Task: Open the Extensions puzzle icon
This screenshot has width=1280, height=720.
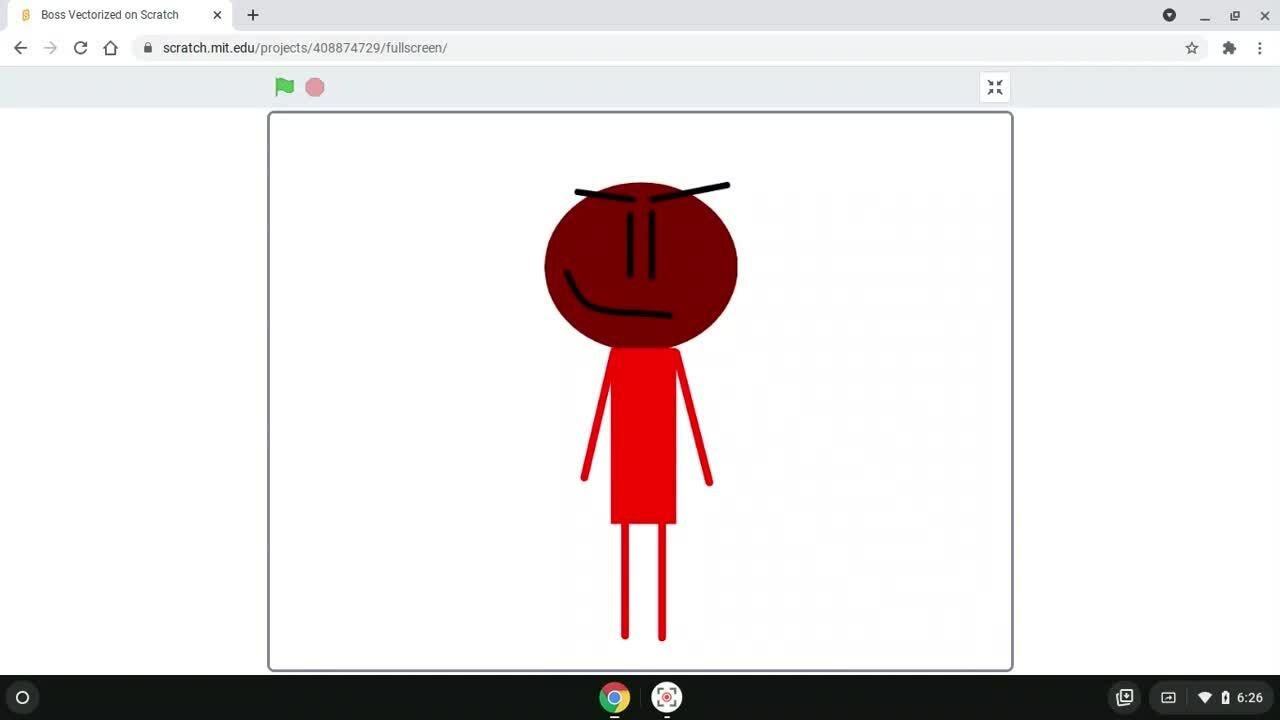Action: (1229, 48)
